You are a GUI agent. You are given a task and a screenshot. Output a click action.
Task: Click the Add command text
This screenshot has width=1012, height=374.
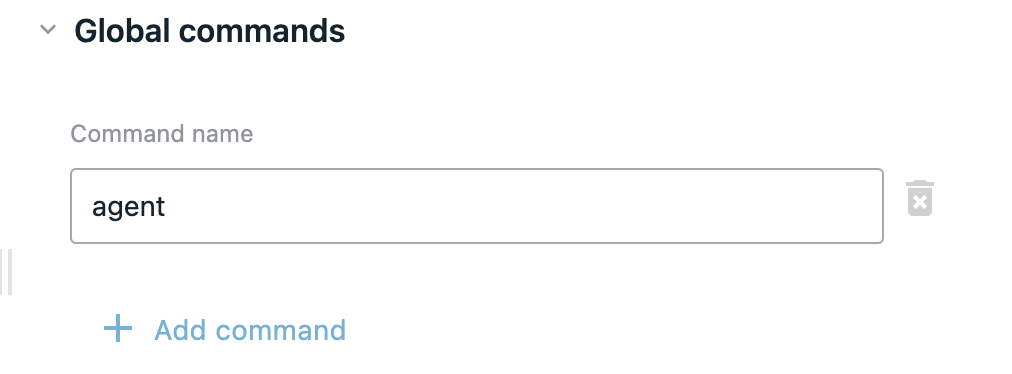pos(250,329)
